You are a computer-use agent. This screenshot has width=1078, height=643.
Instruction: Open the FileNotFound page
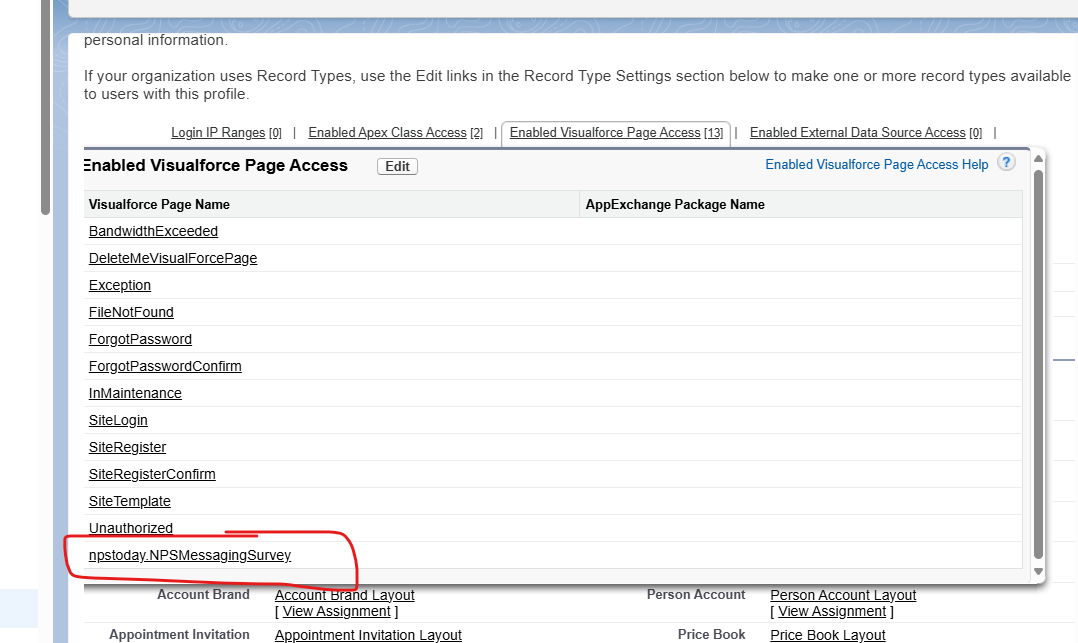(131, 312)
